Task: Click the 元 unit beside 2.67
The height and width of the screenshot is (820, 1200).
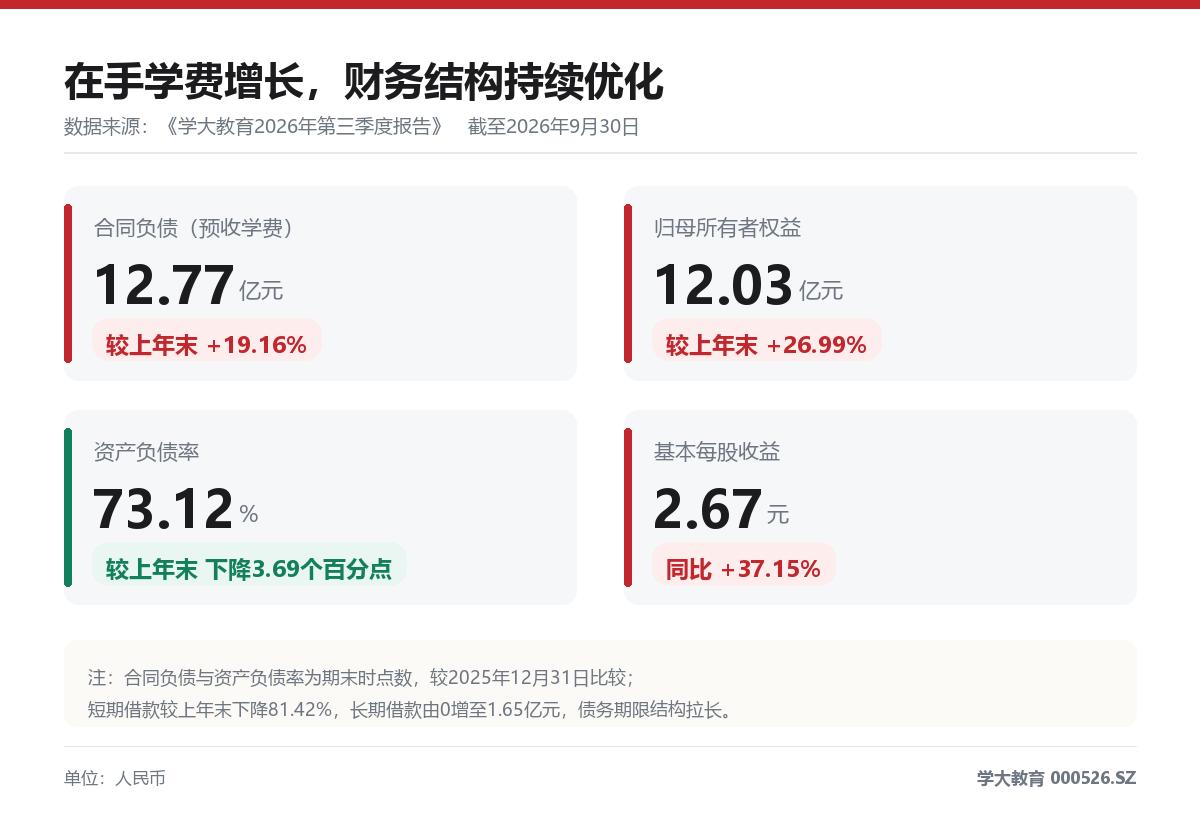Action: pyautogui.click(x=778, y=515)
